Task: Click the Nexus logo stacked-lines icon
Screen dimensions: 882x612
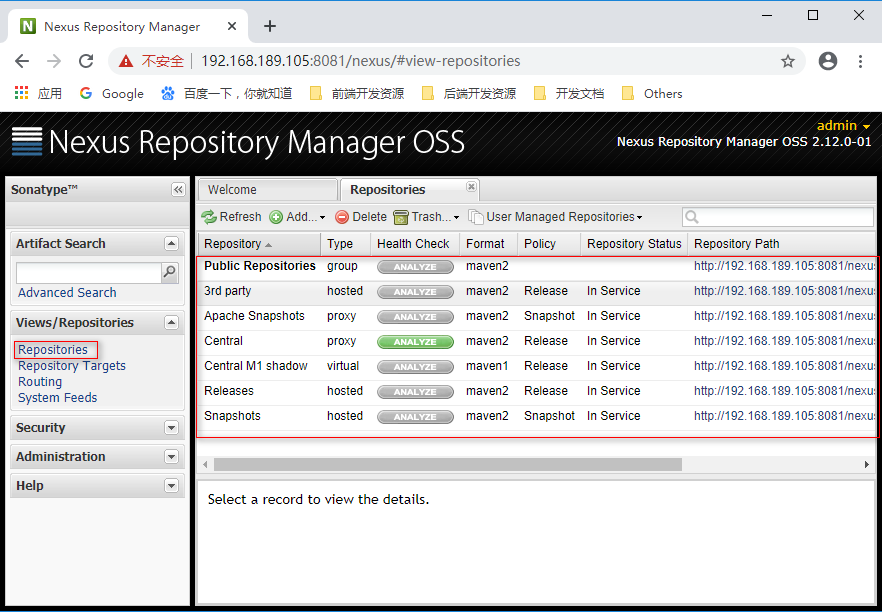Action: [x=26, y=142]
